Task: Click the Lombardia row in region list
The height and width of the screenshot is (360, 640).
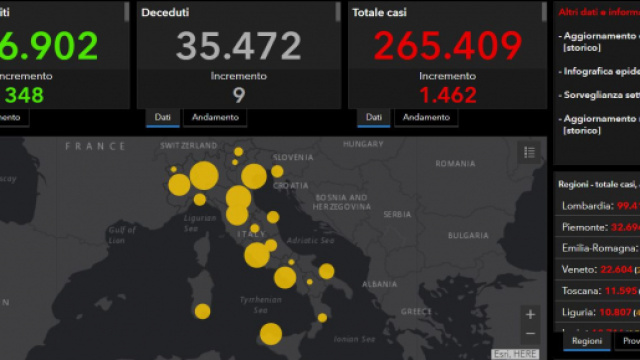Action: coord(597,206)
